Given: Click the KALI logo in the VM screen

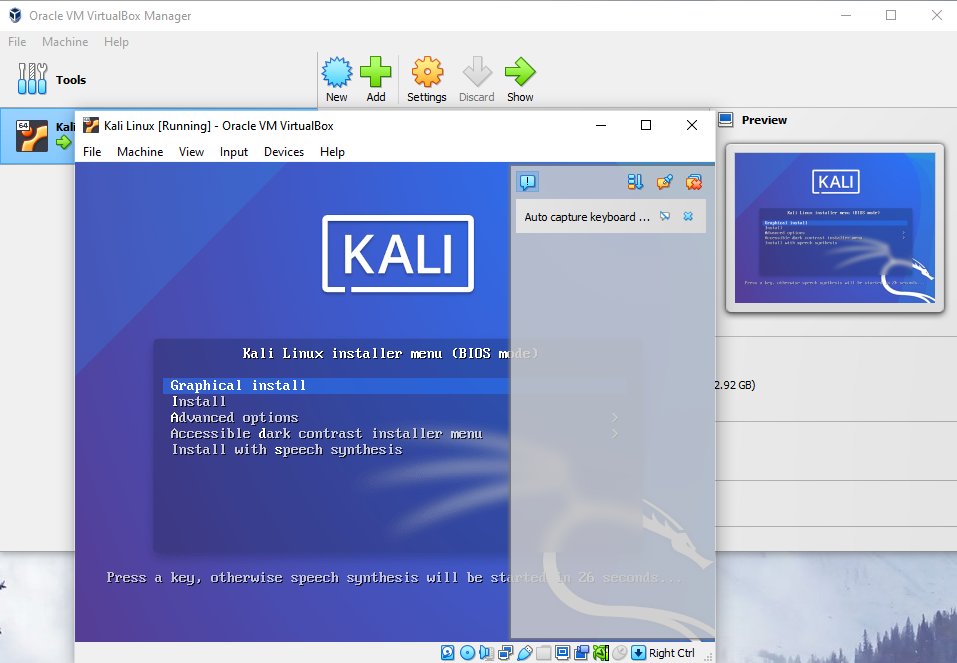Looking at the screenshot, I should click(x=398, y=253).
